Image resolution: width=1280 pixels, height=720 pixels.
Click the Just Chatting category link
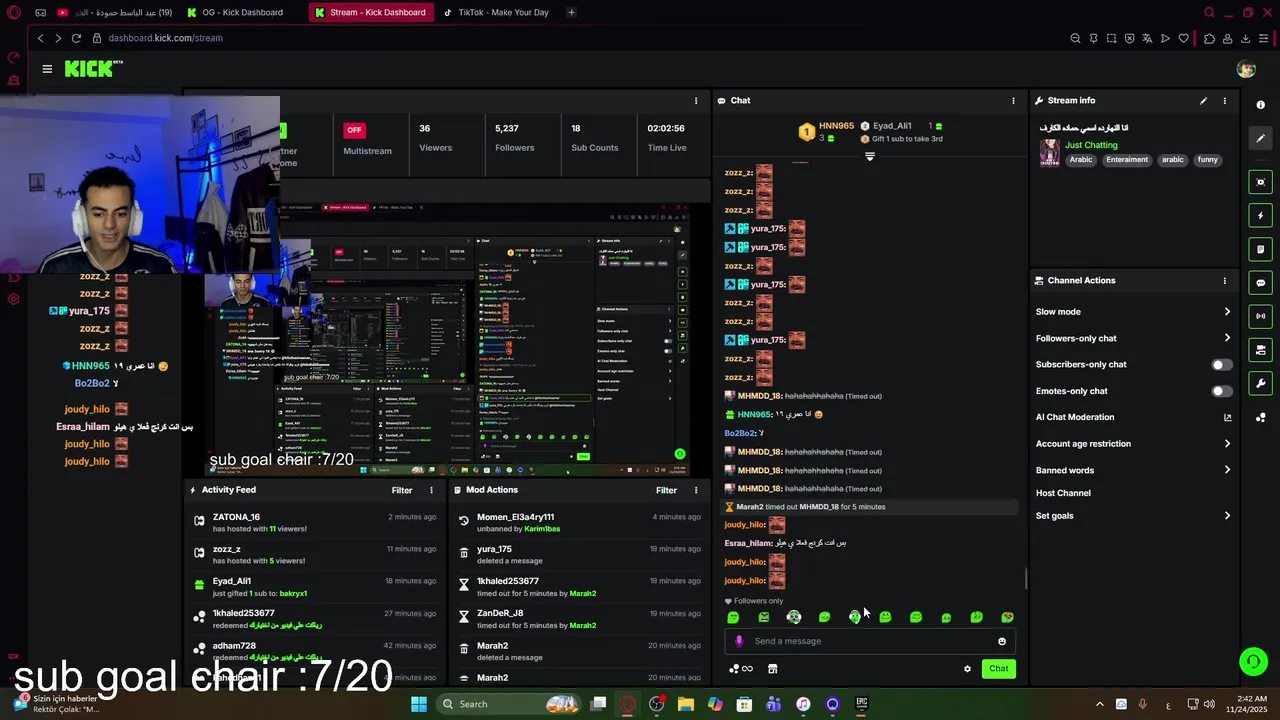pos(1091,145)
